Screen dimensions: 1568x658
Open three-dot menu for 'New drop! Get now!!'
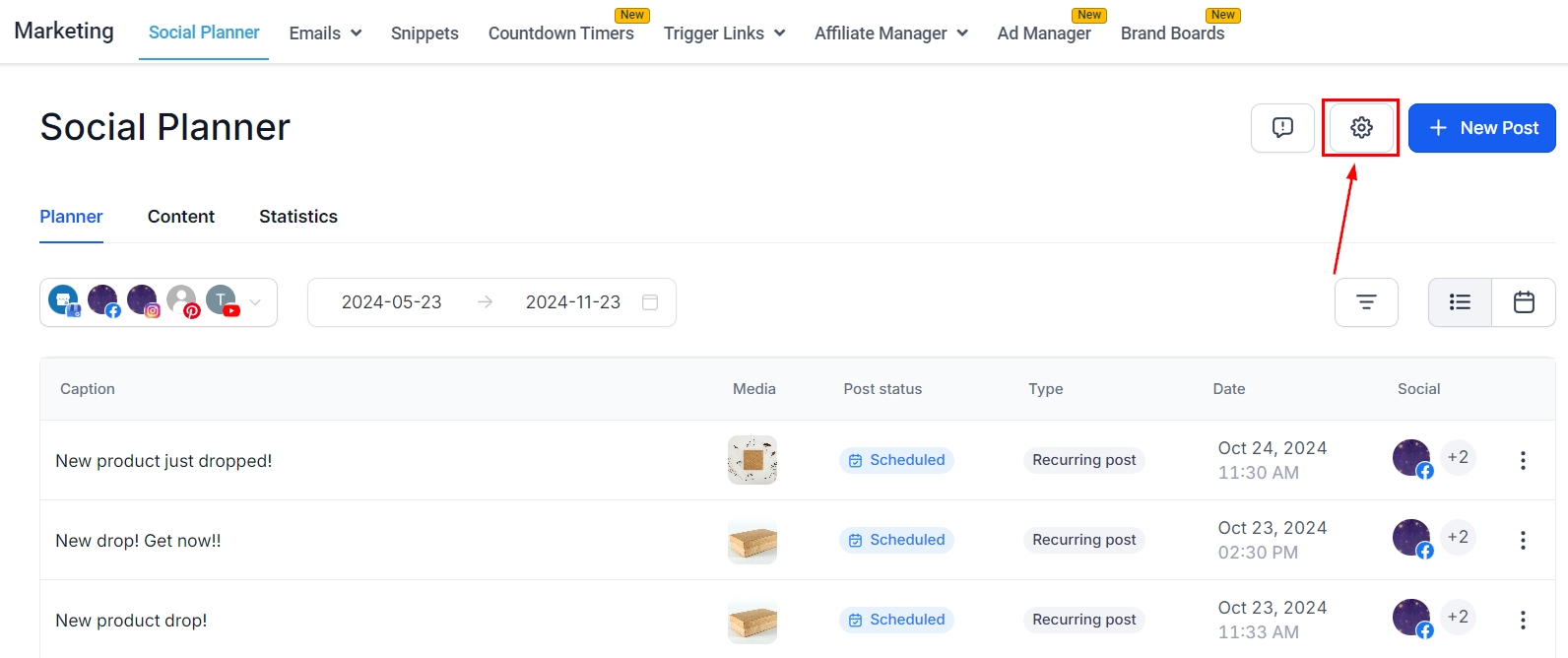1523,540
